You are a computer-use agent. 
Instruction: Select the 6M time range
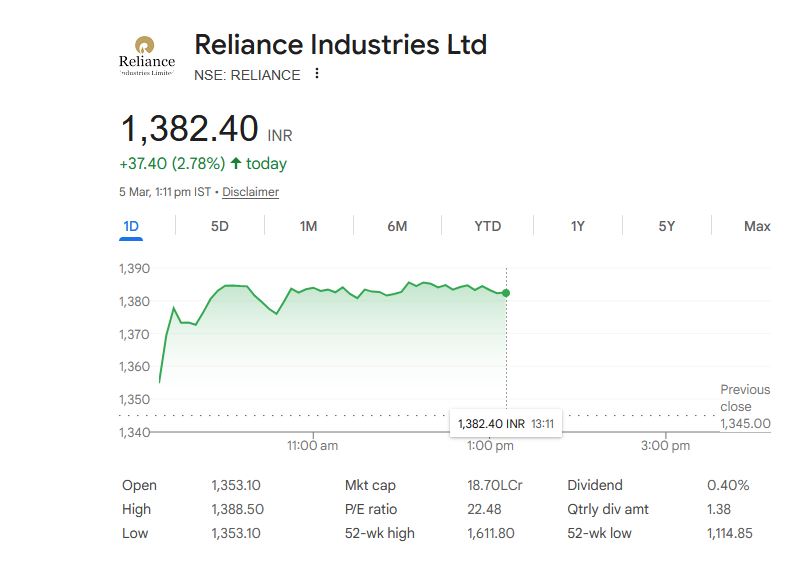click(397, 226)
